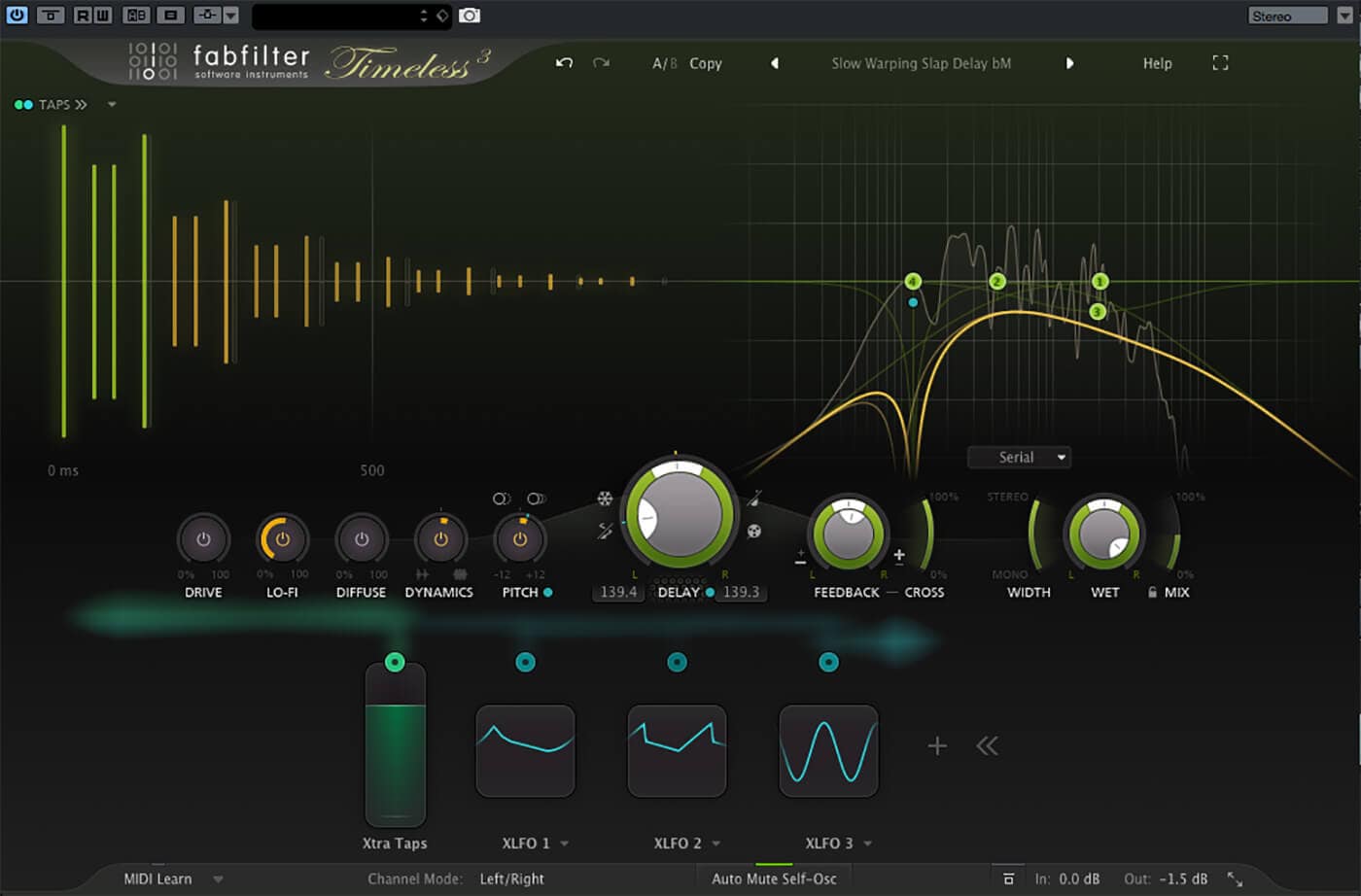Click the right overlapping circles icon above PITCH
The image size is (1361, 896).
(537, 499)
